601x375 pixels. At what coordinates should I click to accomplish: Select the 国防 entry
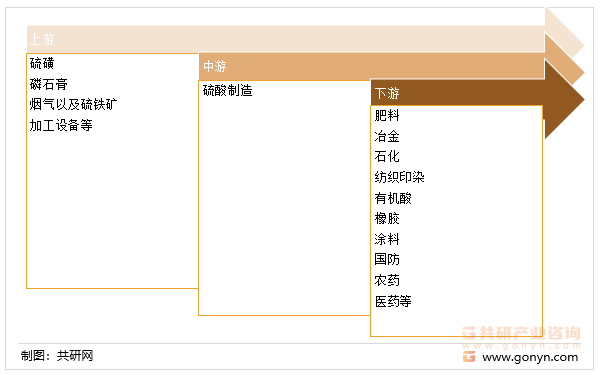coord(387,260)
